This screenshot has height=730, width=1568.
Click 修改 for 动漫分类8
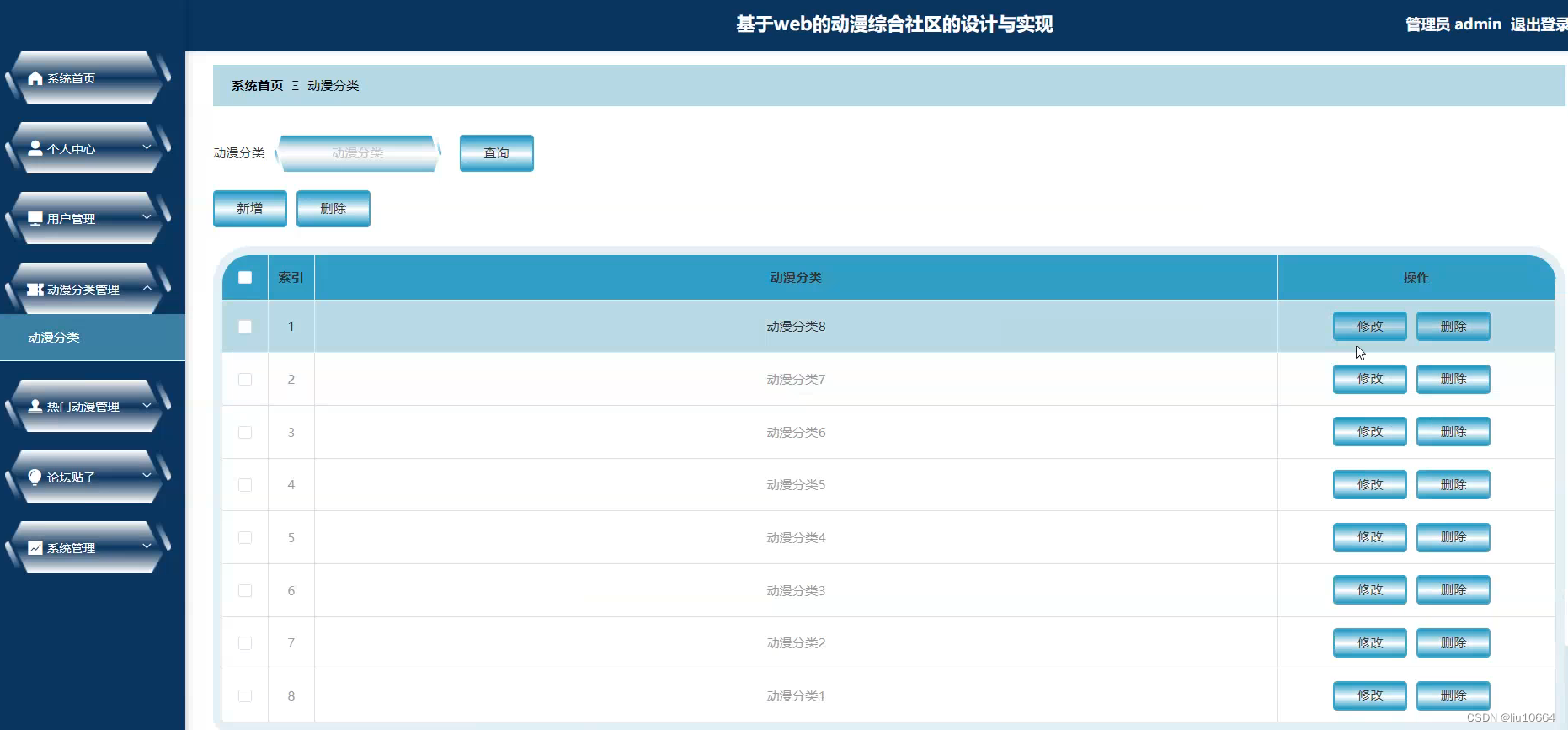(1370, 327)
